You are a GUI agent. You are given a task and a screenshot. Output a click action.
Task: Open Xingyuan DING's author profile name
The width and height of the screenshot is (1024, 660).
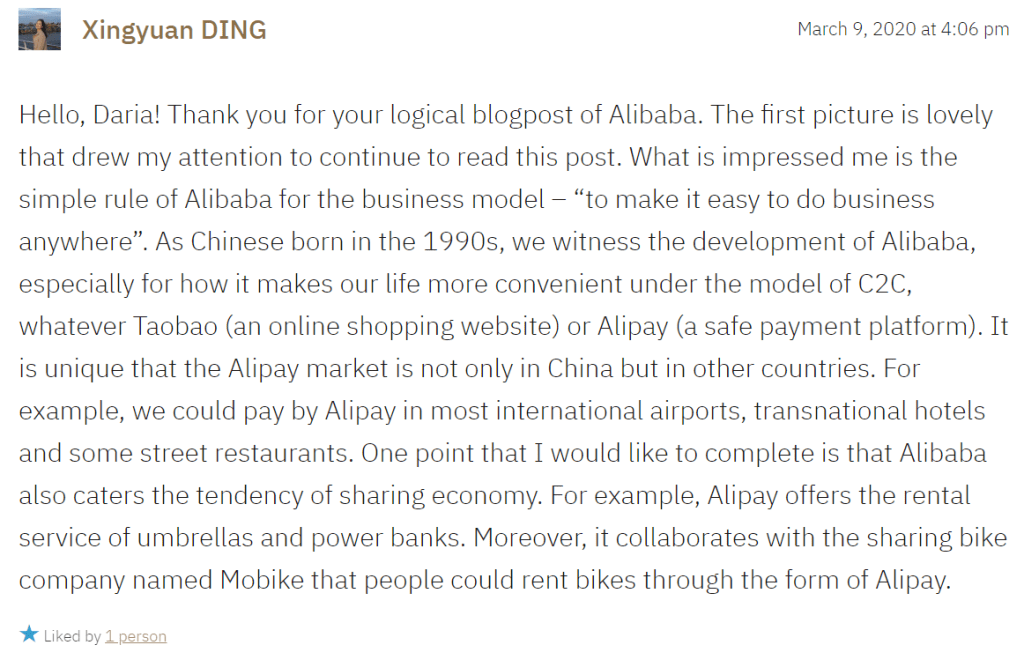coord(174,30)
